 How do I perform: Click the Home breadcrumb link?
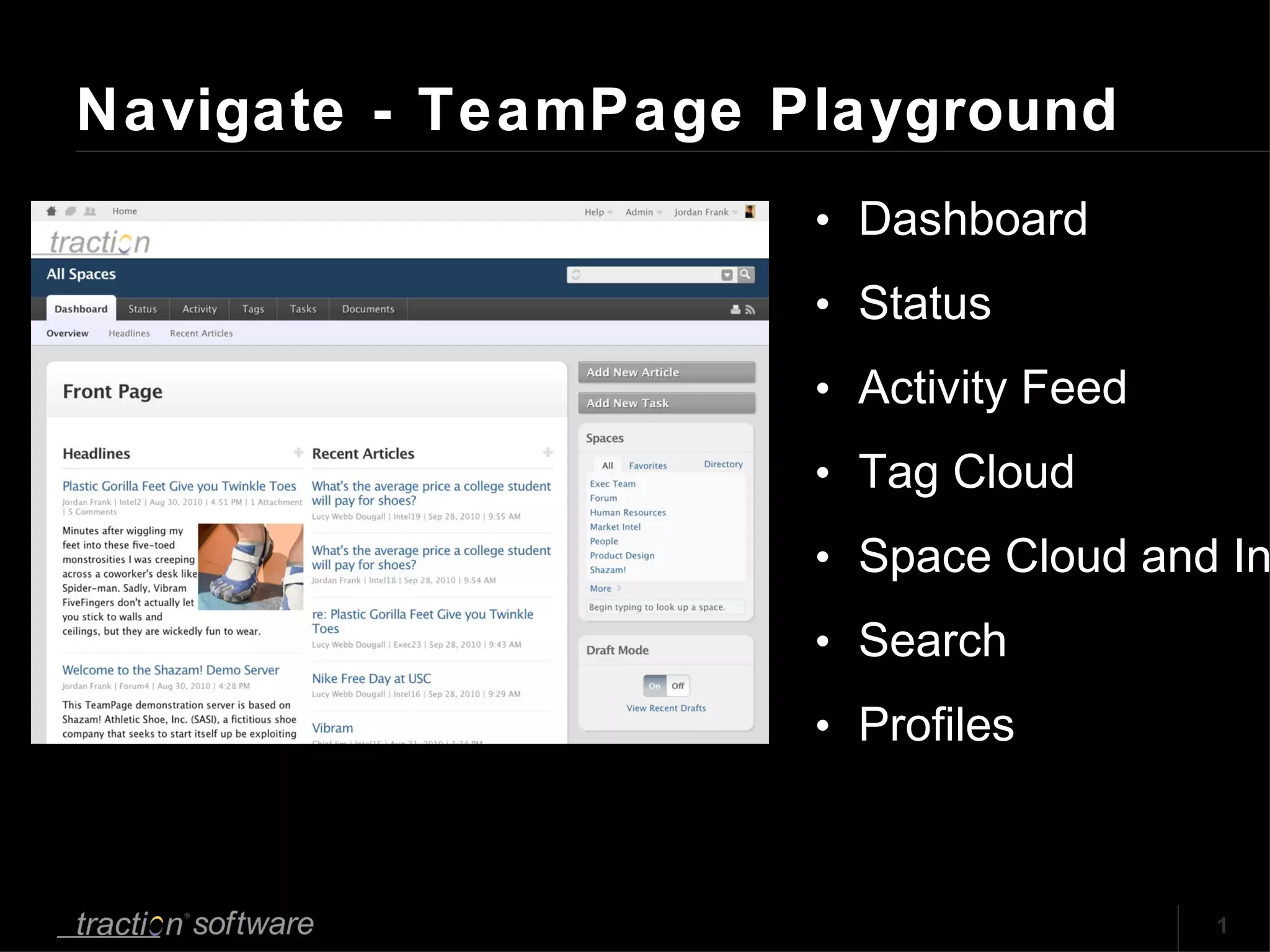click(125, 211)
